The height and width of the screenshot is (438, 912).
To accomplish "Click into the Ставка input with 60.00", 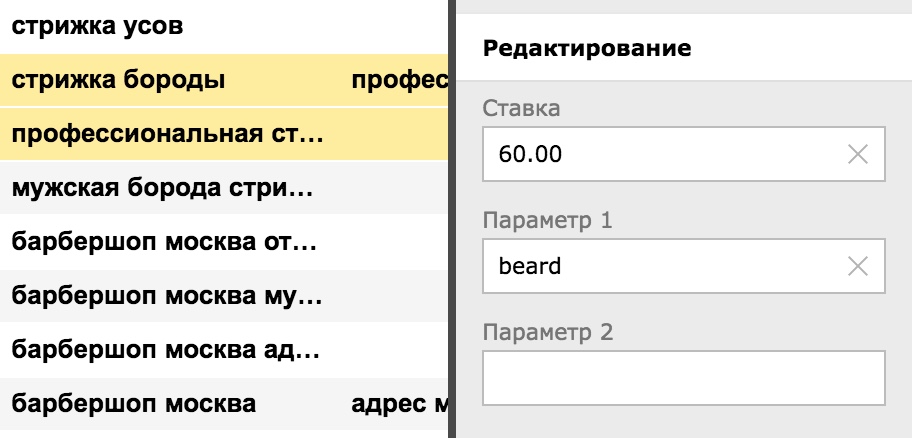I will pyautogui.click(x=660, y=154).
